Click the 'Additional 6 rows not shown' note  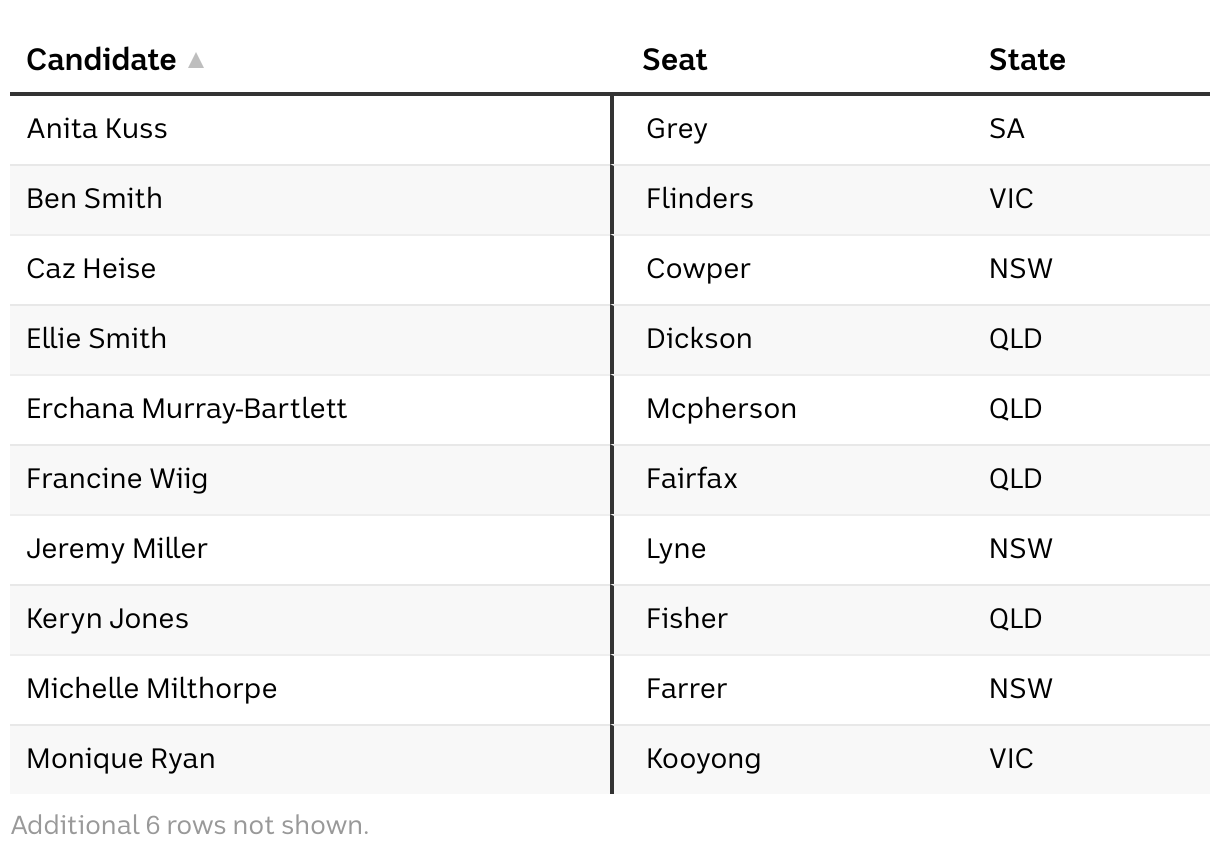(190, 825)
